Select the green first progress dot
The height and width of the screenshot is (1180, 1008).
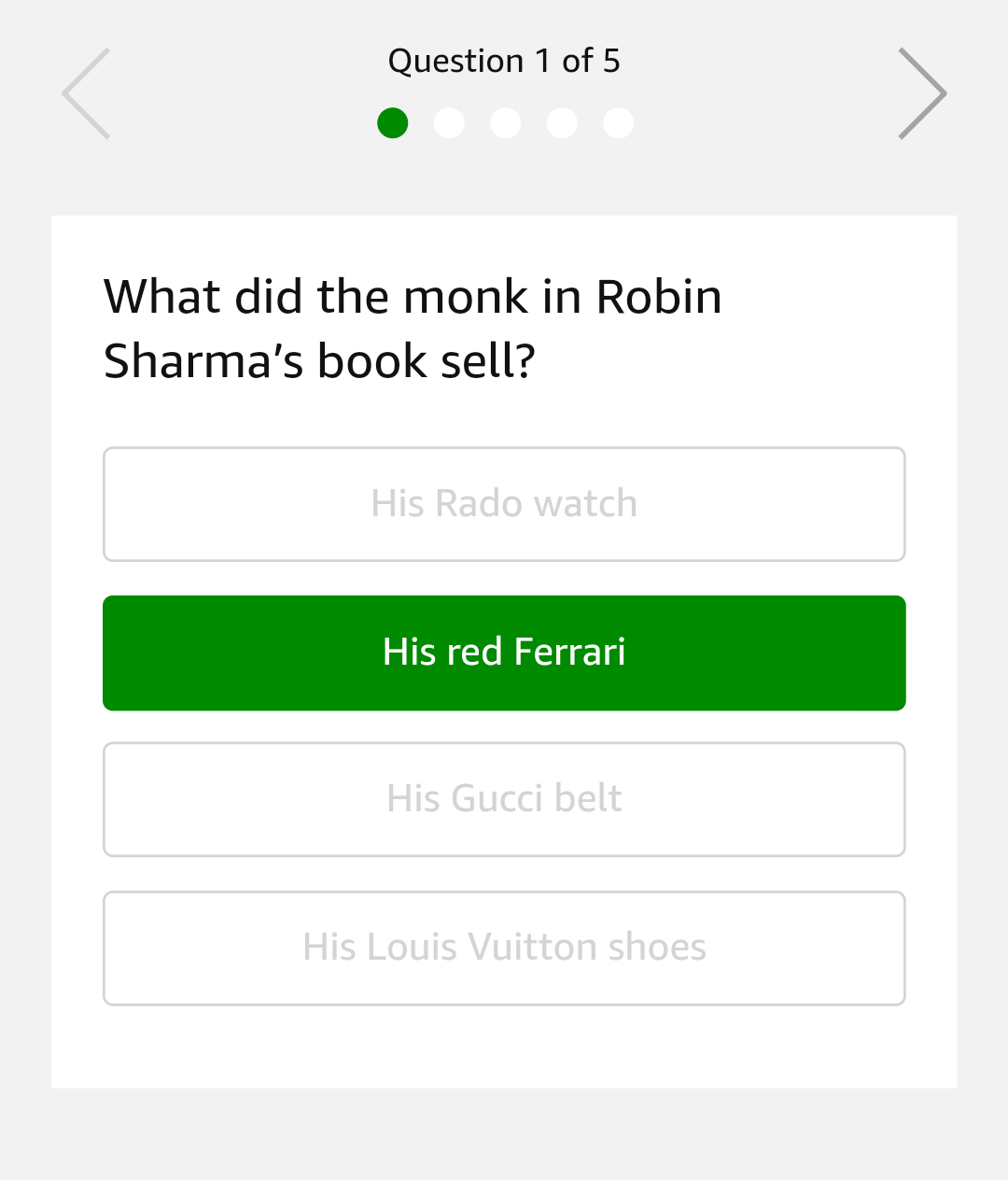click(x=393, y=123)
